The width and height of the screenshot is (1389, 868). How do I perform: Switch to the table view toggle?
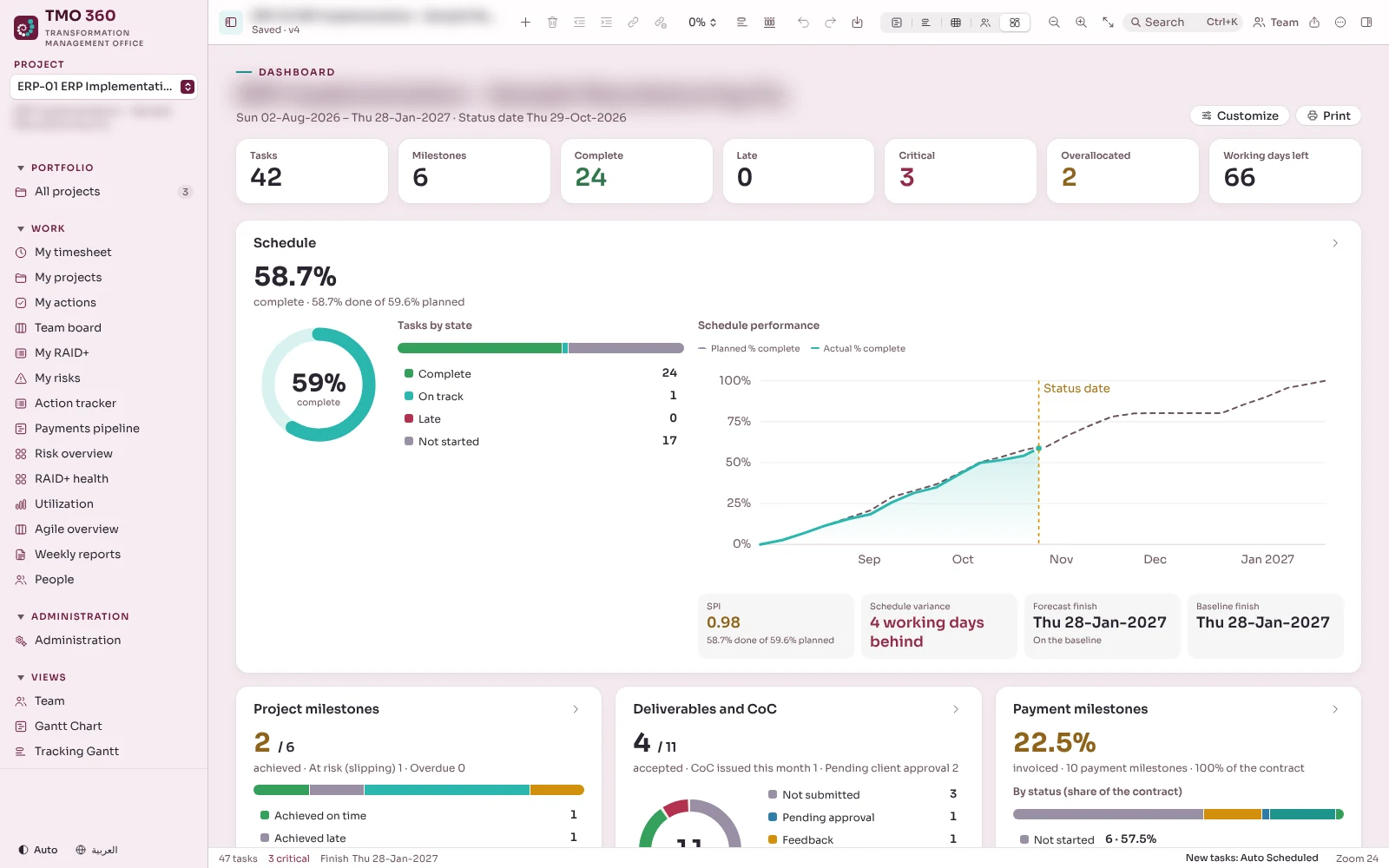coord(955,23)
